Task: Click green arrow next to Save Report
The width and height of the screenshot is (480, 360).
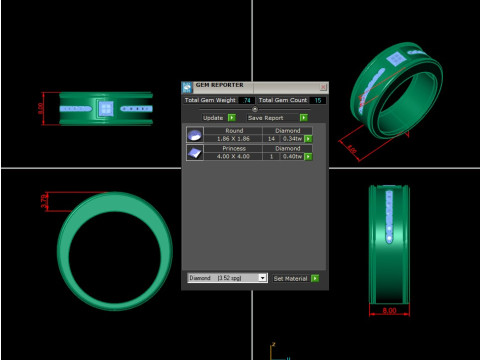Action: [304, 118]
